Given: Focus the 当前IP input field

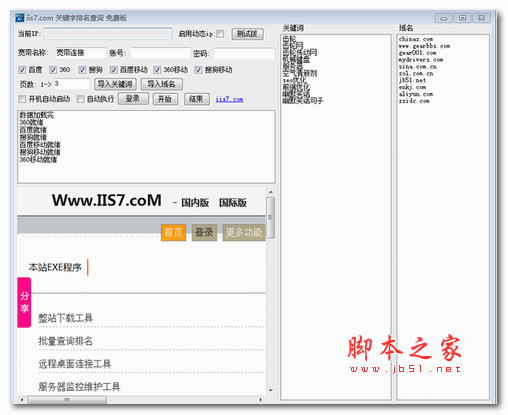Looking at the screenshot, I should point(108,34).
